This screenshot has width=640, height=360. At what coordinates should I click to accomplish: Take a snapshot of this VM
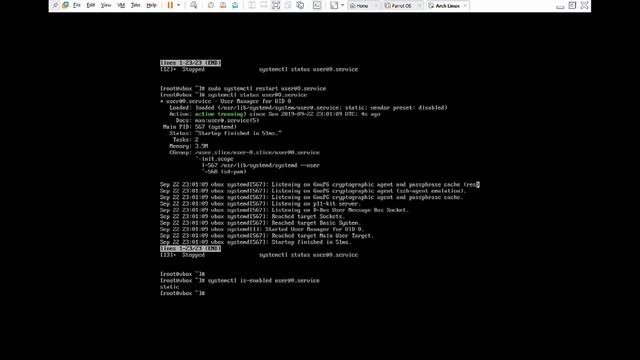pyautogui.click(x=211, y=5)
